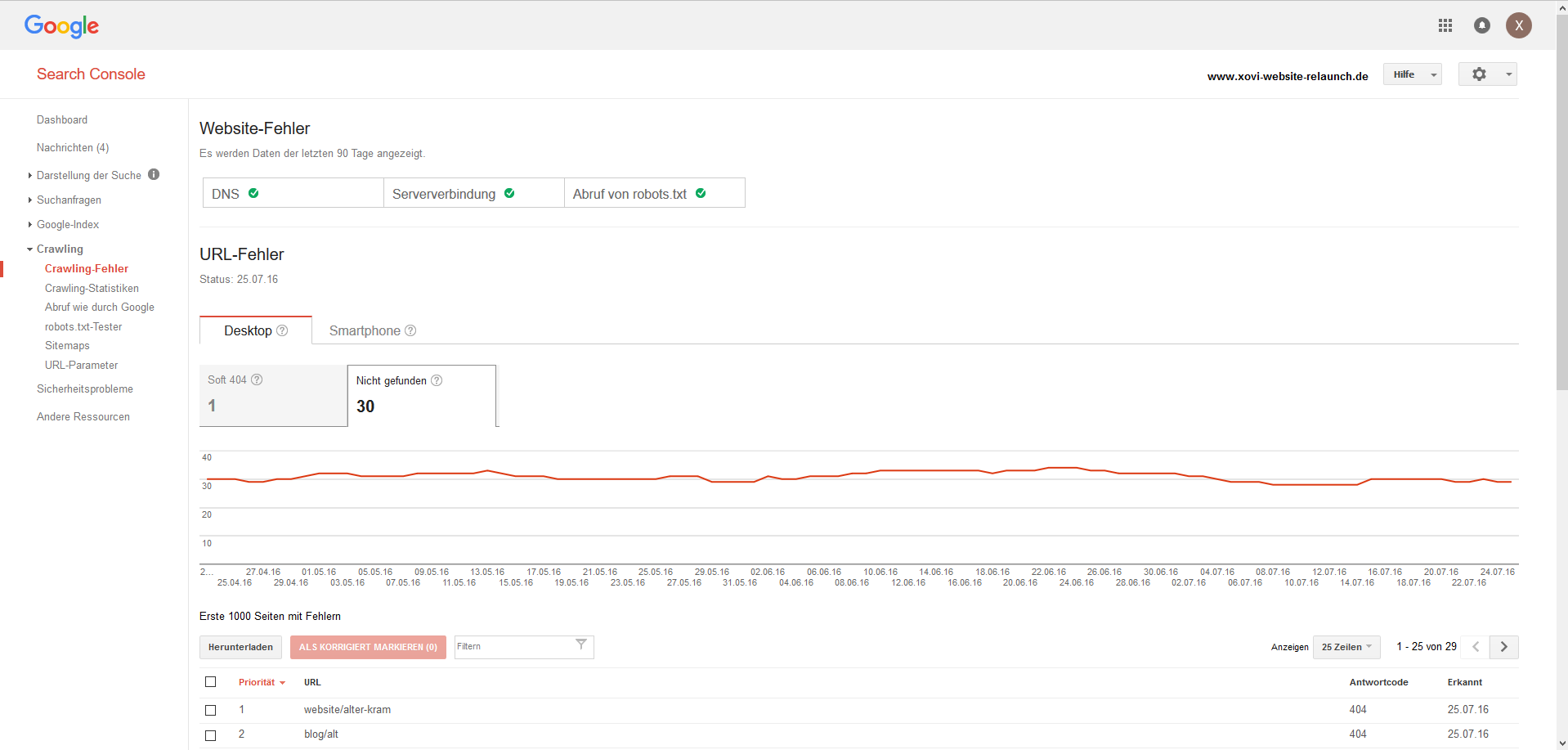Click DNS green check status icon
The height and width of the screenshot is (750, 1568).
(253, 193)
